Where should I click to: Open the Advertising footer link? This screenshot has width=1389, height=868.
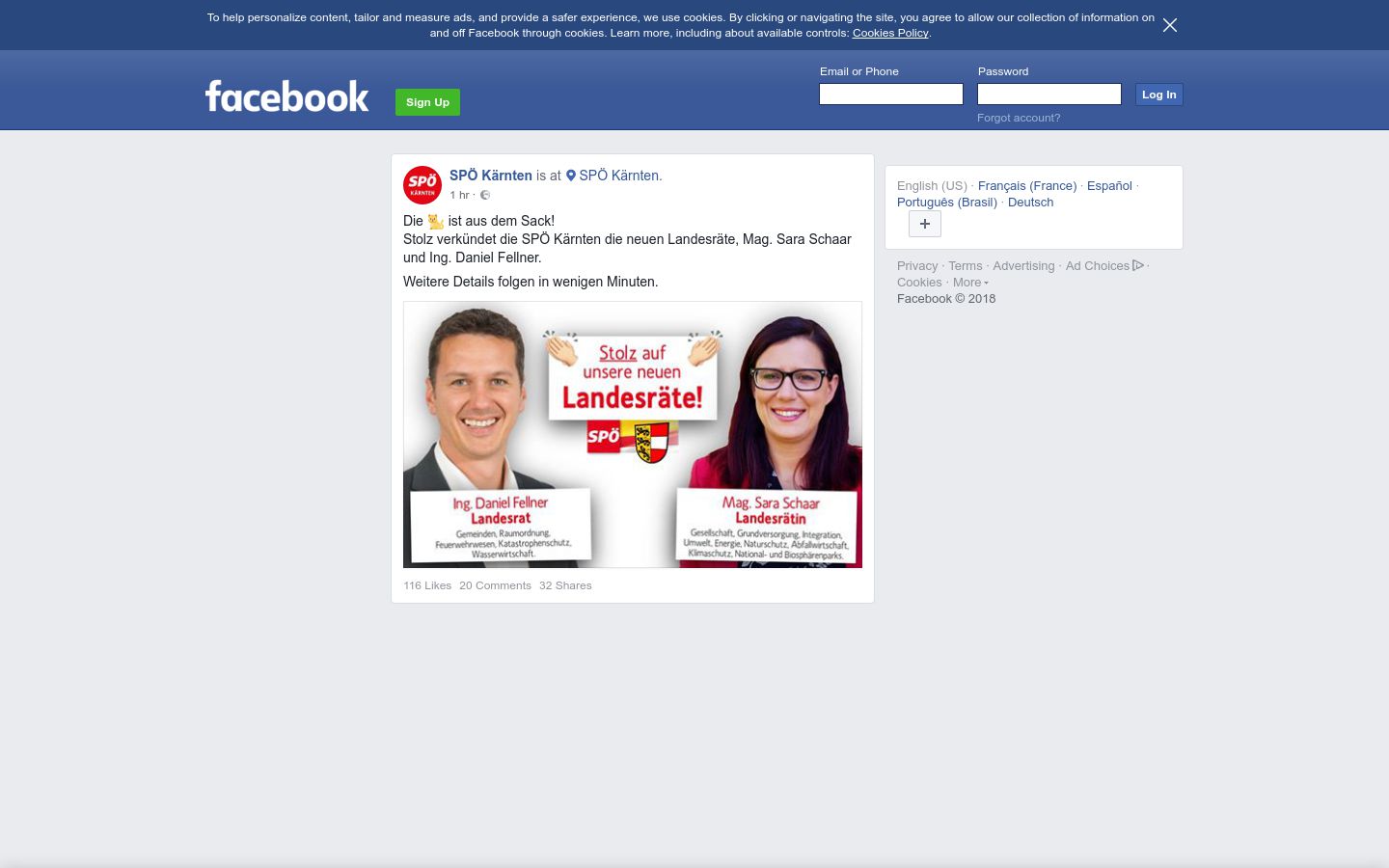click(1023, 265)
